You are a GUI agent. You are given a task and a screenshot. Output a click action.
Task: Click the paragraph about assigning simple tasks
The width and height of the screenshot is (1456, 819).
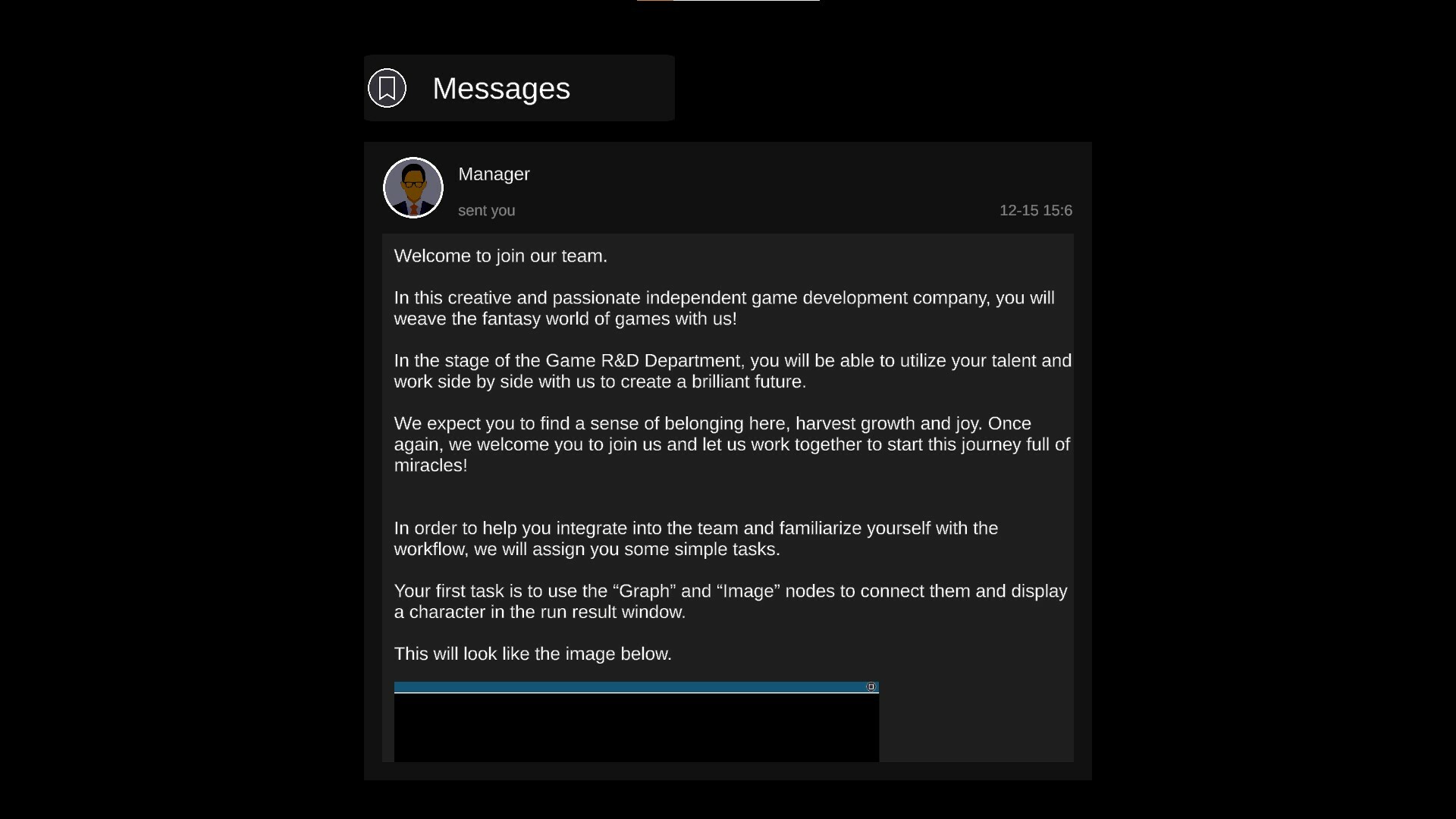696,539
